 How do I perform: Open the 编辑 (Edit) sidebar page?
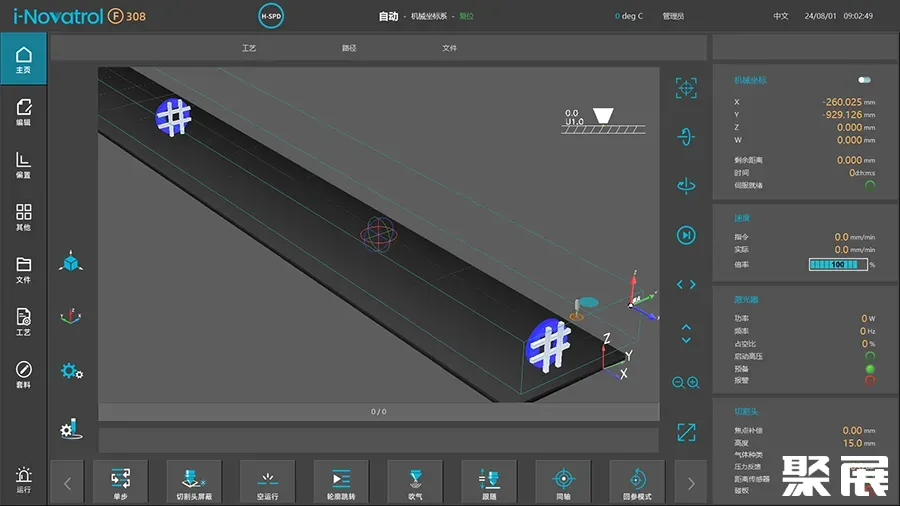(24, 112)
